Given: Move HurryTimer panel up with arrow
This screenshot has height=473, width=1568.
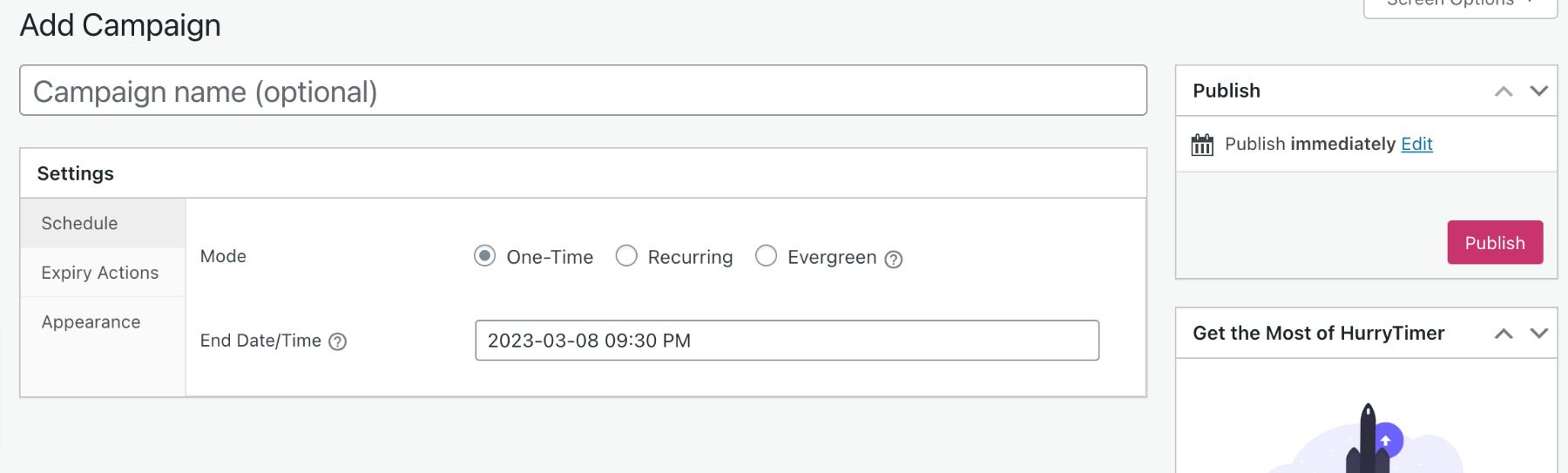Looking at the screenshot, I should (x=1503, y=334).
